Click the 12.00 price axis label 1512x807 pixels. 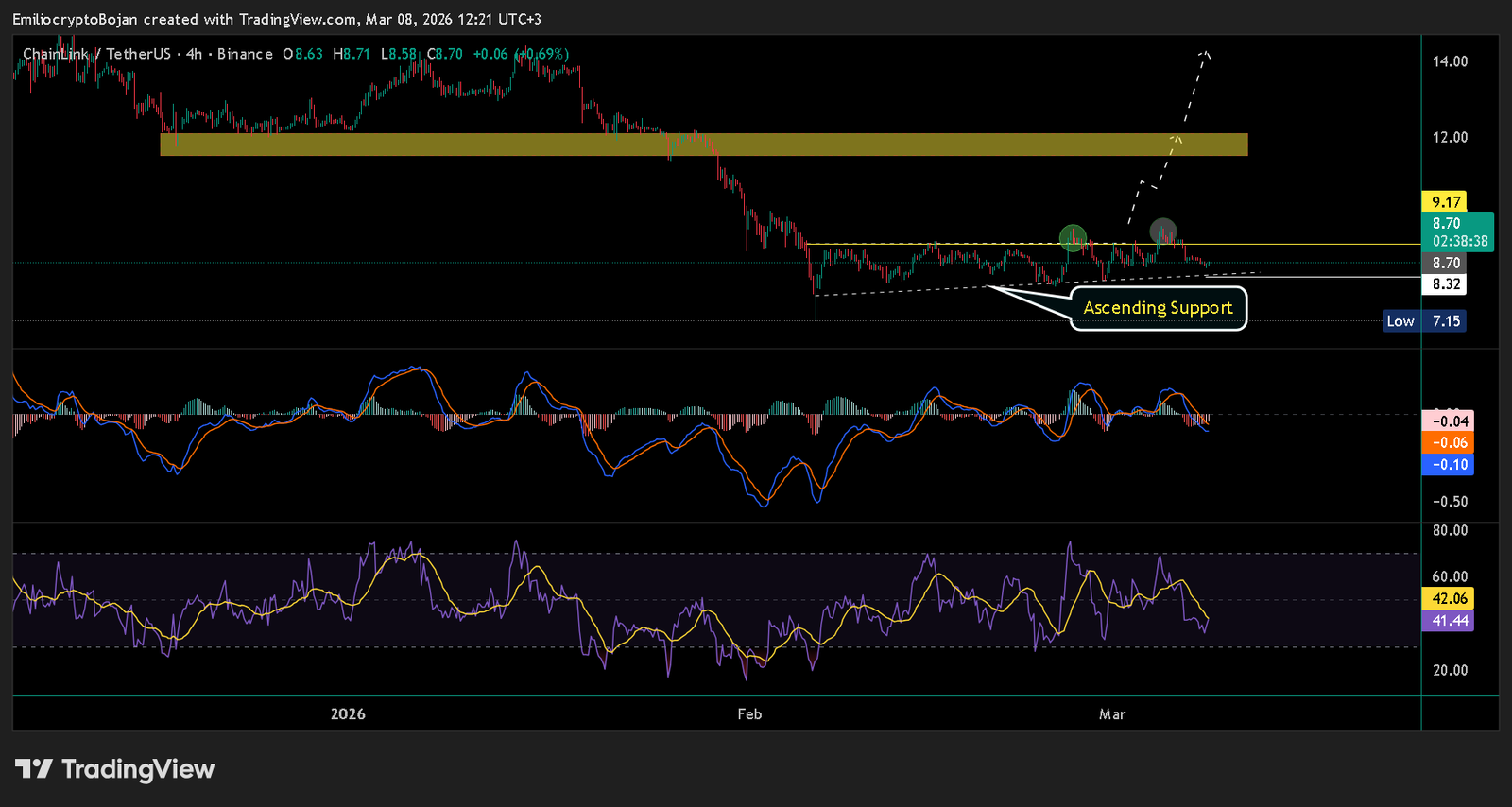coord(1450,137)
